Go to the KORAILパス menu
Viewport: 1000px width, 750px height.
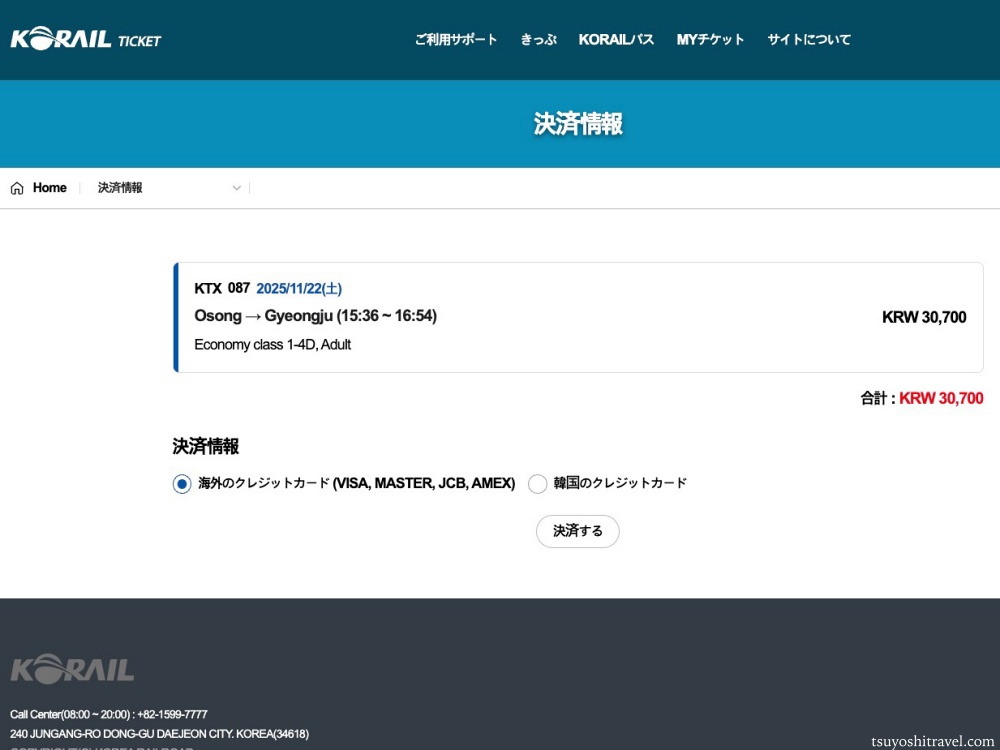pos(616,40)
